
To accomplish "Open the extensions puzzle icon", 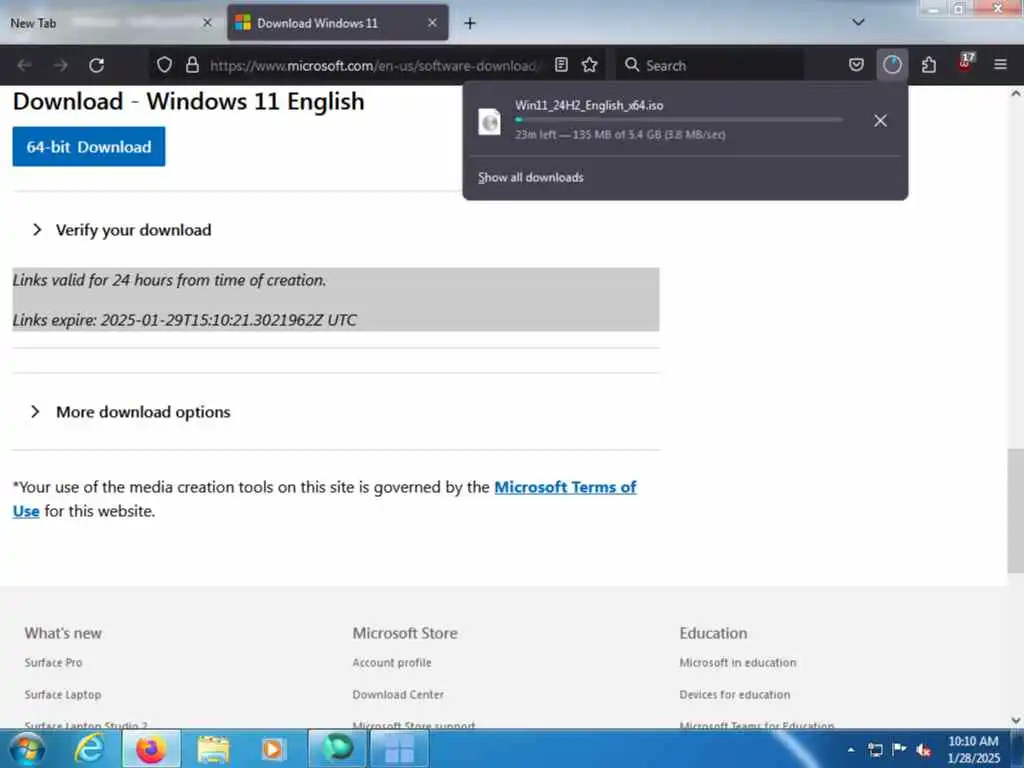I will (929, 65).
